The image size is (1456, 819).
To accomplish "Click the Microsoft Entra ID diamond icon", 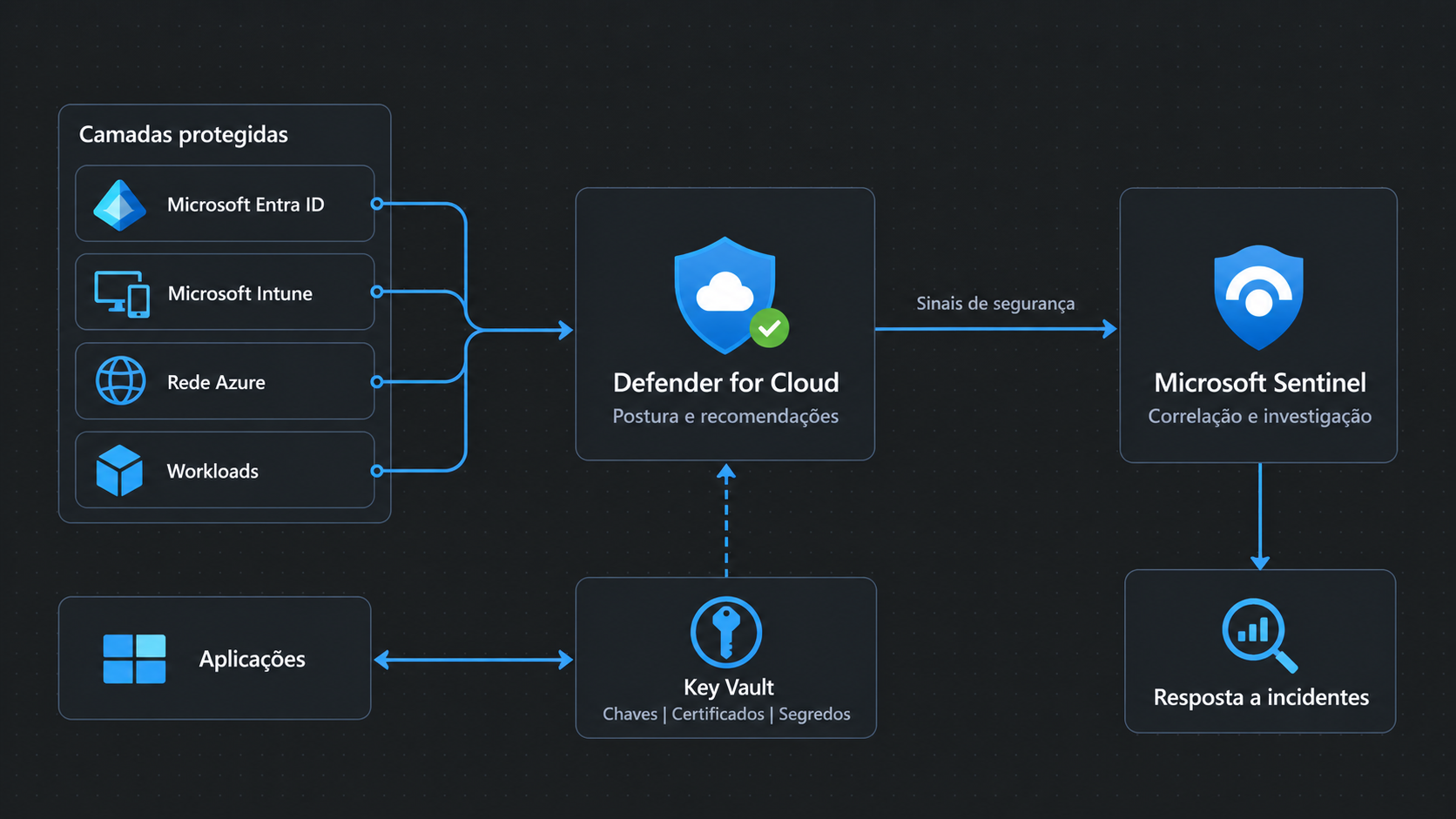I will (x=120, y=205).
